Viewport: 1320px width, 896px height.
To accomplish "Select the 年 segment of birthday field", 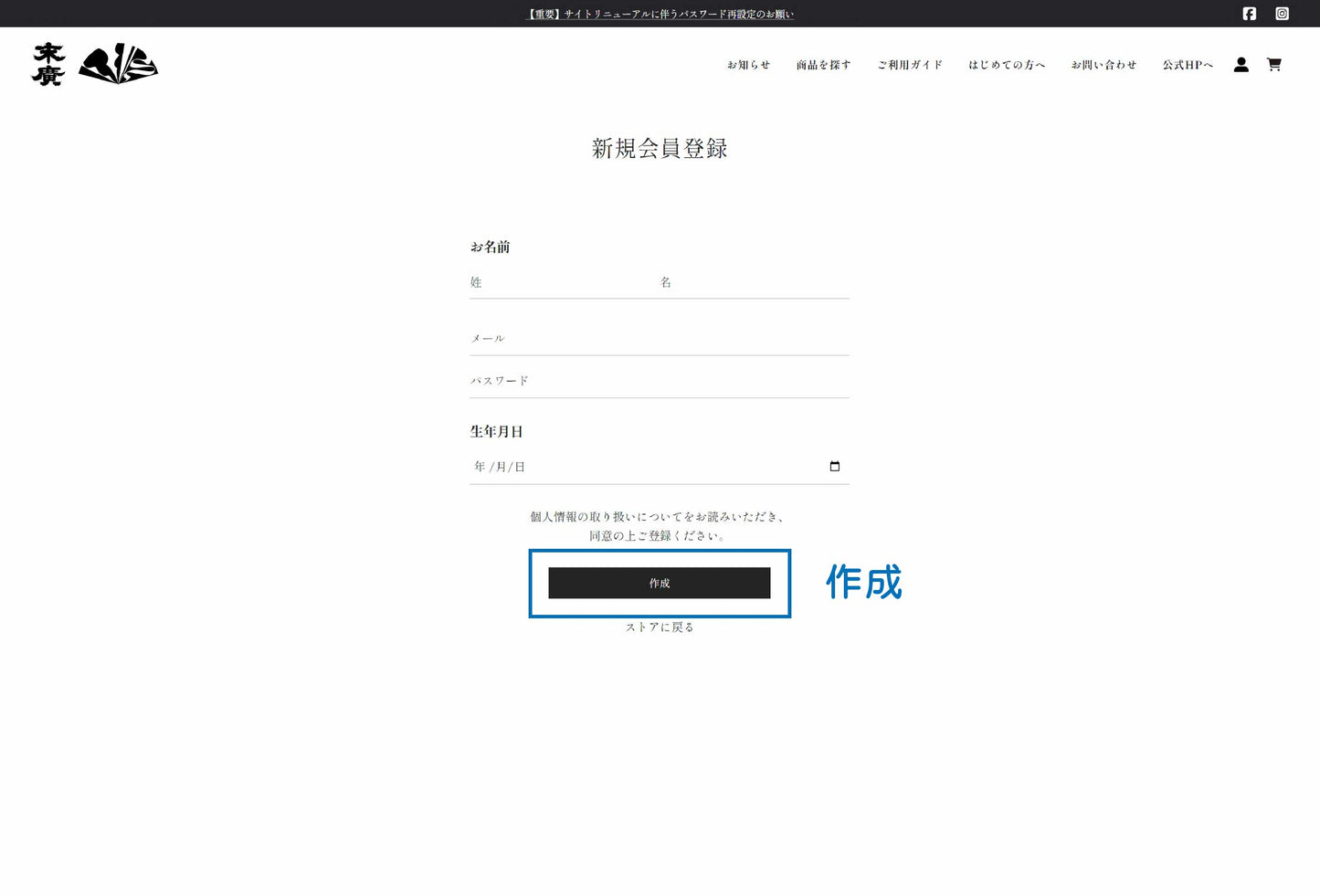I will 480,467.
